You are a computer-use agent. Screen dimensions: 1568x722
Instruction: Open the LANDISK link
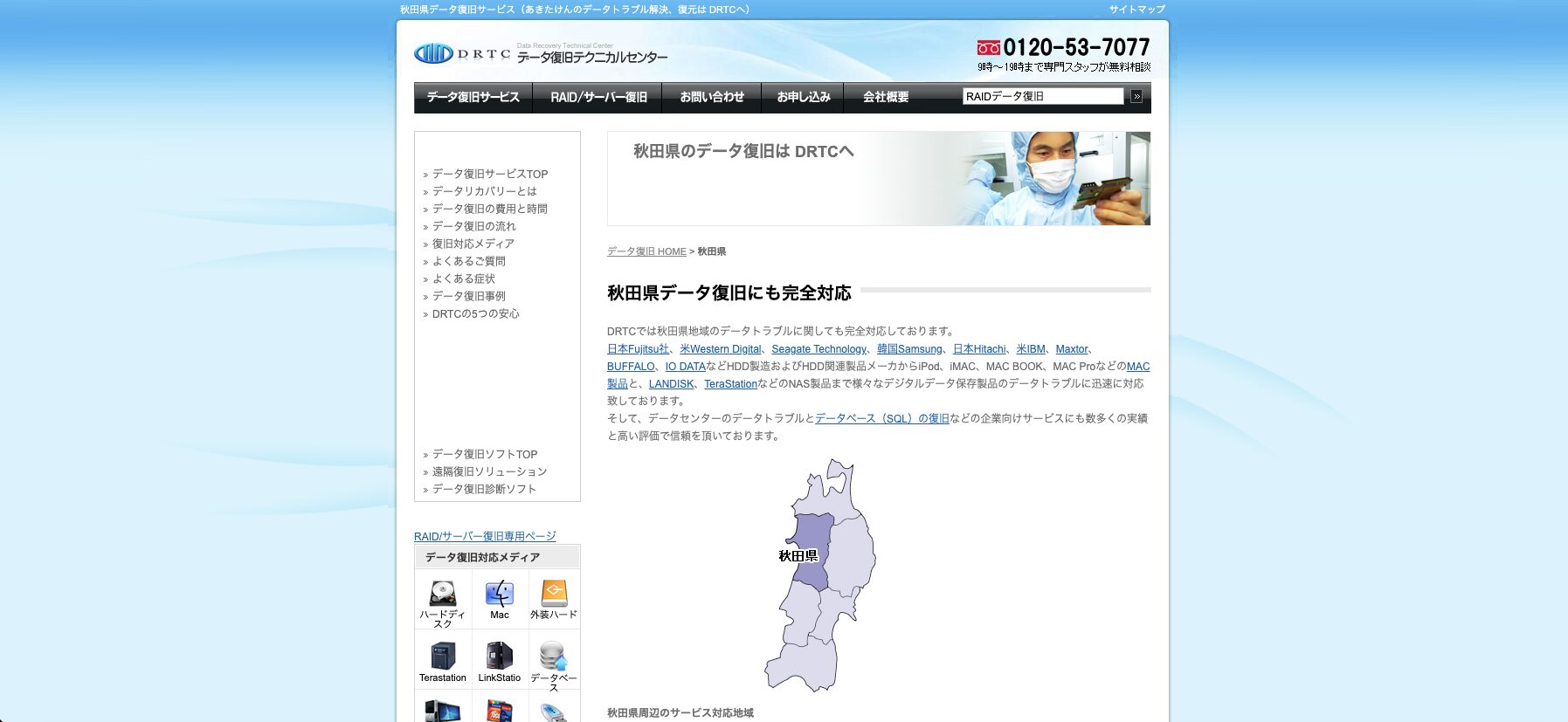(671, 383)
